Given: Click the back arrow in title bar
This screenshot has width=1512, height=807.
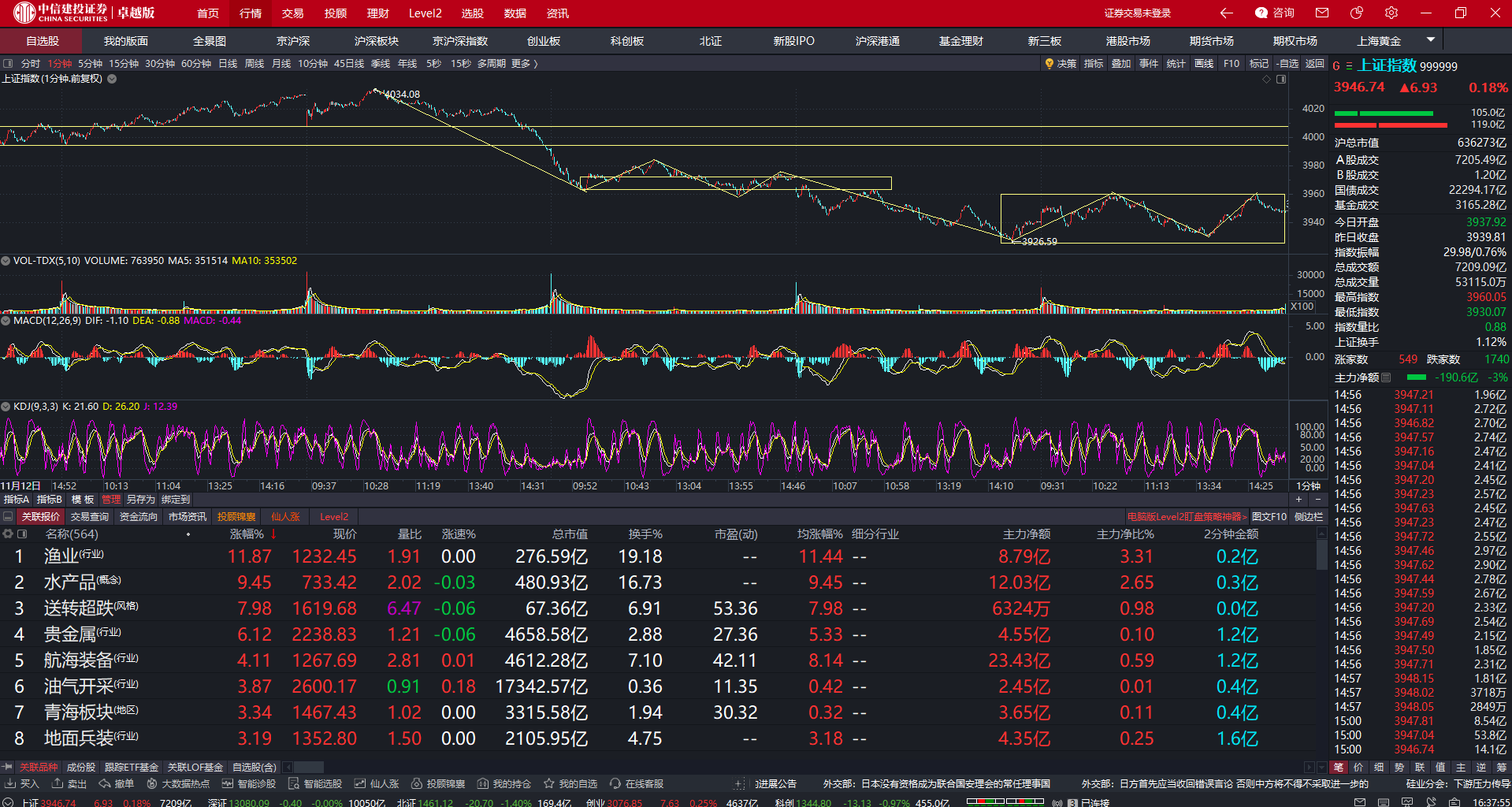Looking at the screenshot, I should point(1226,13).
